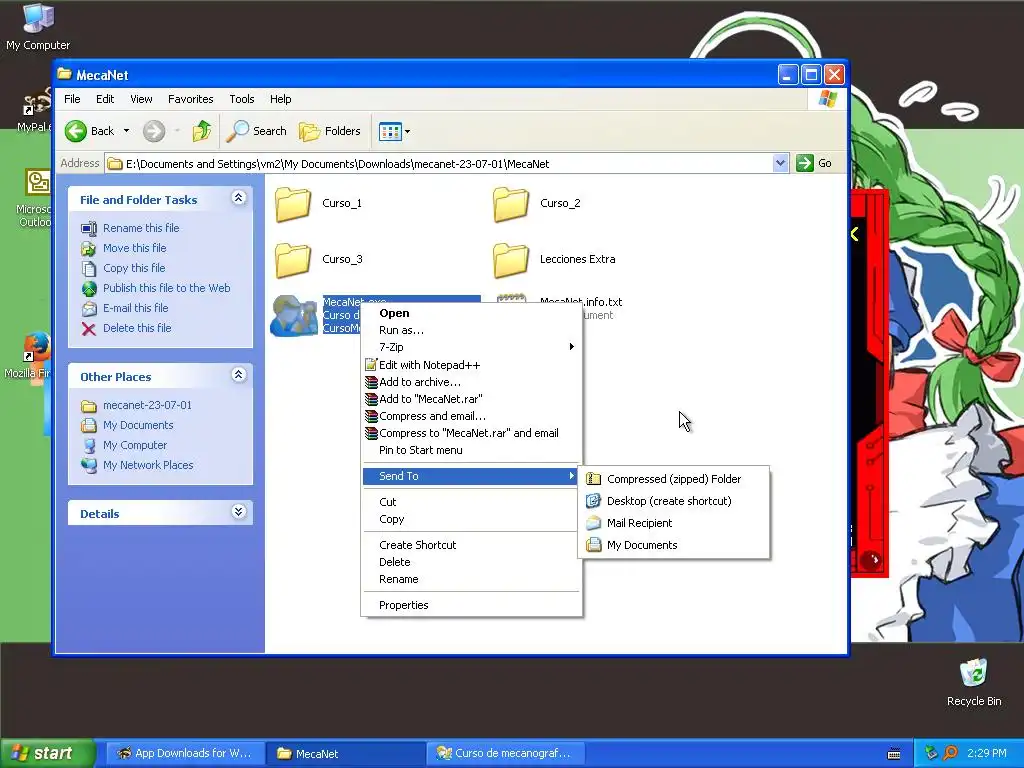The image size is (1024, 768).
Task: Click E-mail this file link
Action: click(x=135, y=308)
